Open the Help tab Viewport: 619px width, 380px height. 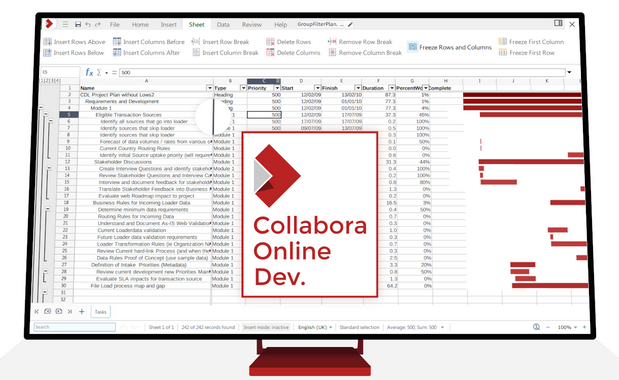[281, 24]
